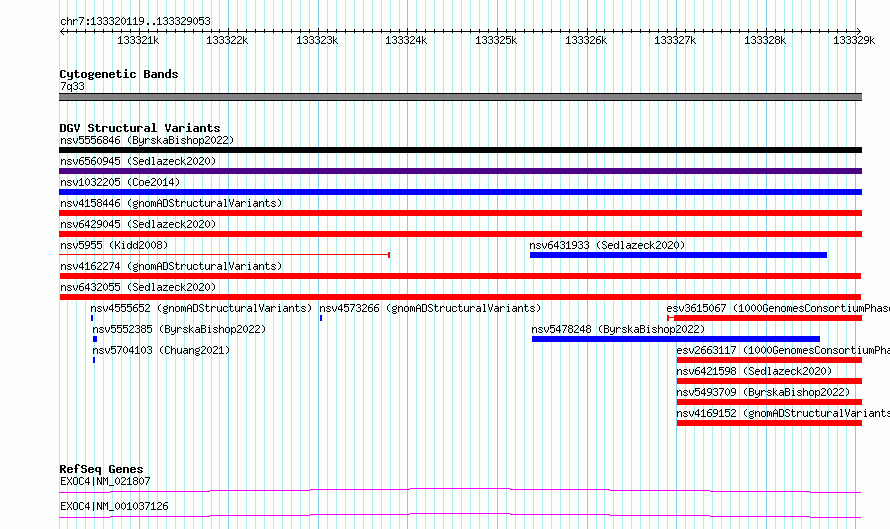This screenshot has width=890, height=529.
Task: Click the nsv6429045 (Sedlazeck2020) label
Action: coord(138,224)
